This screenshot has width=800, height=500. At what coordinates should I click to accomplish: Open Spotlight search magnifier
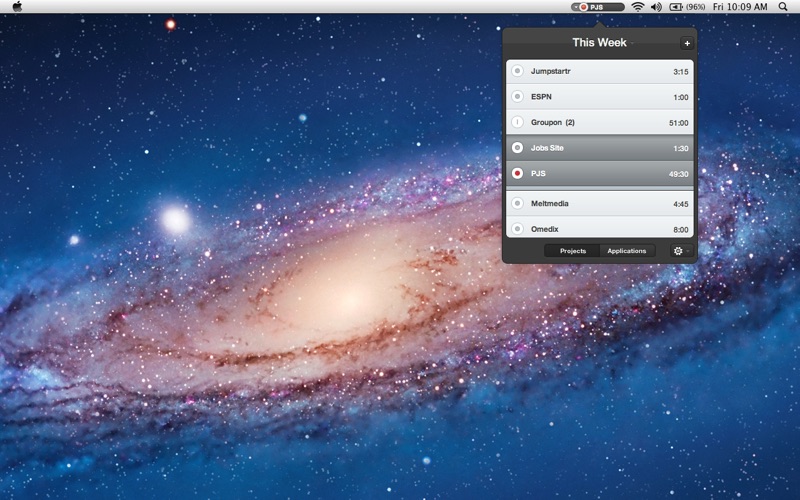[783, 7]
